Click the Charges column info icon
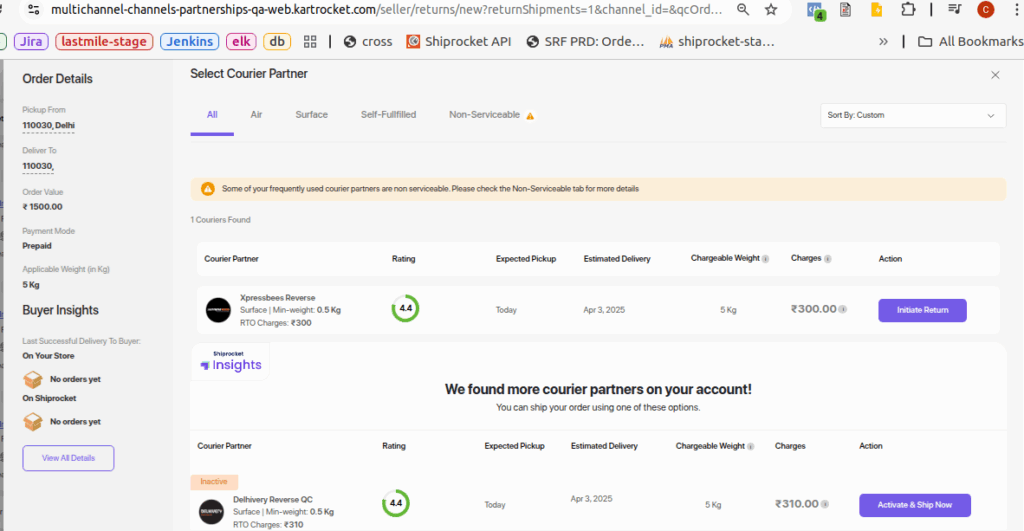The image size is (1024, 531). 829,259
